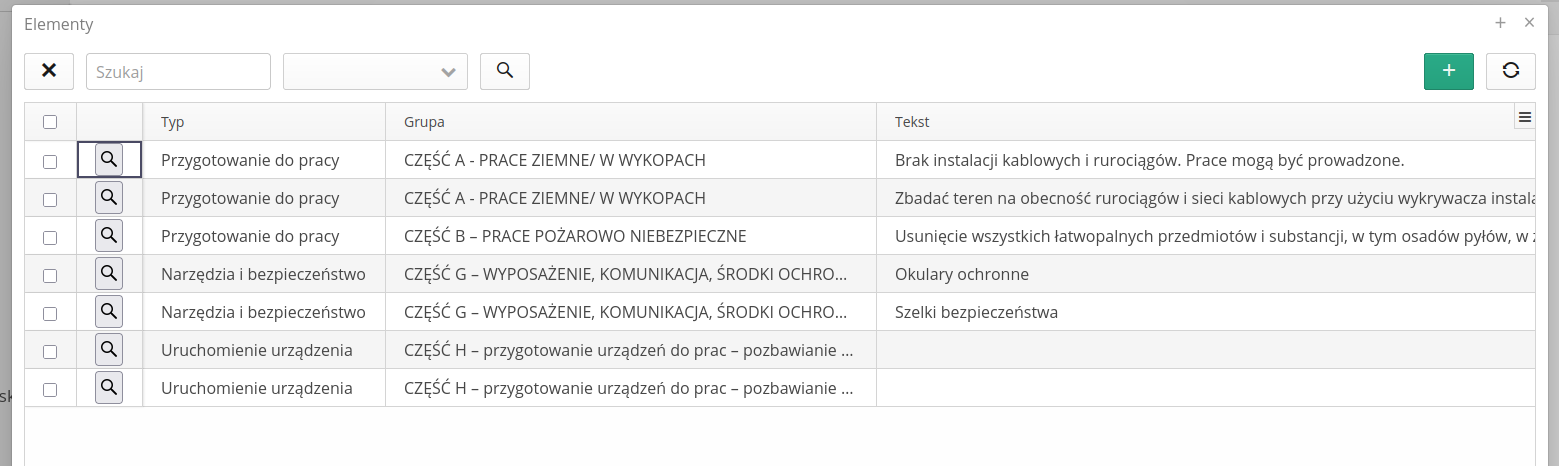The image size is (1559, 466).
Task: Check the 'Okulary ochronne' row checkbox
Action: (50, 275)
